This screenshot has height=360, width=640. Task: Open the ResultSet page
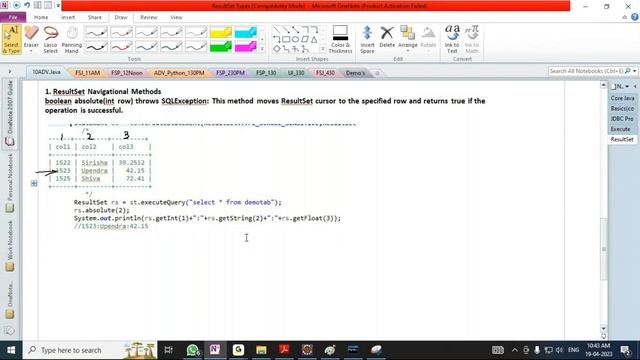(622, 139)
